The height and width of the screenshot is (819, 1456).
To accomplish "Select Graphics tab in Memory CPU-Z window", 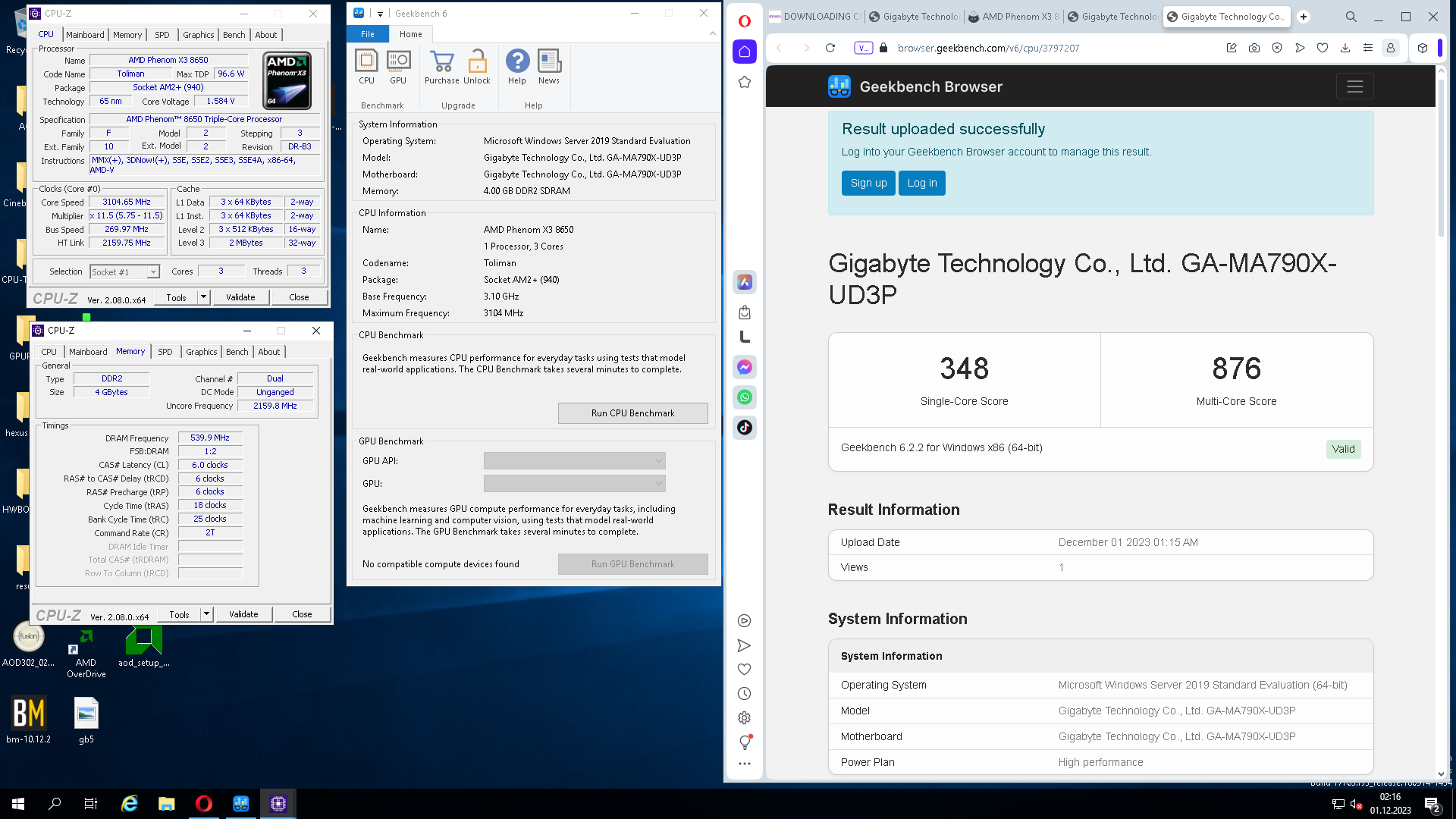I will [202, 352].
